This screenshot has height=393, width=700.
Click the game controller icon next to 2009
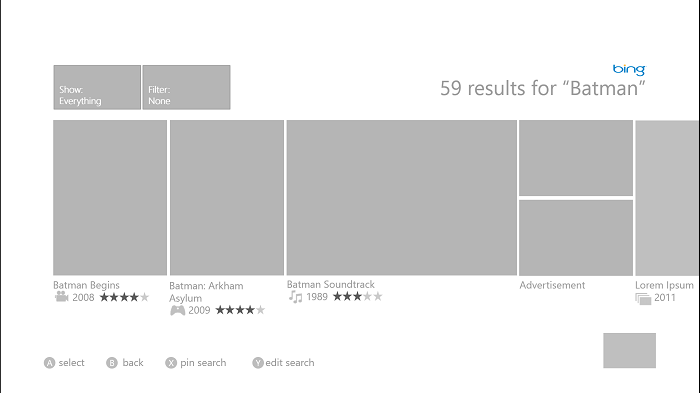[178, 310]
